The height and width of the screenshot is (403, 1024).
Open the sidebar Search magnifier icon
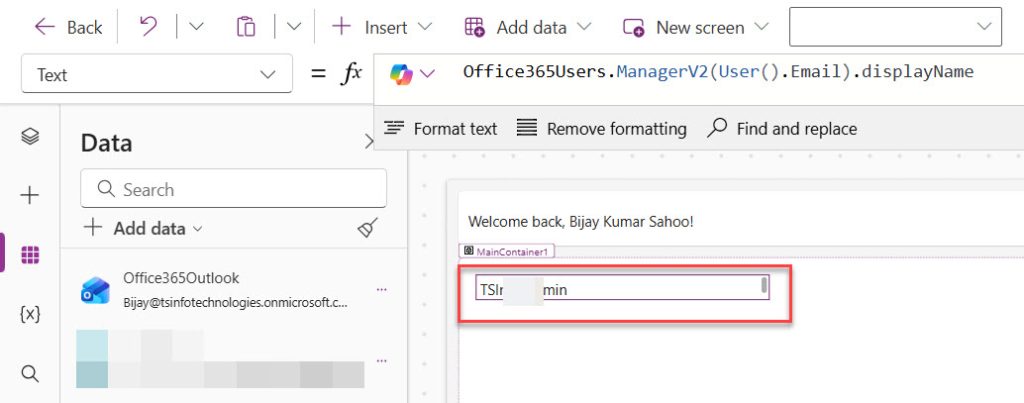30,374
